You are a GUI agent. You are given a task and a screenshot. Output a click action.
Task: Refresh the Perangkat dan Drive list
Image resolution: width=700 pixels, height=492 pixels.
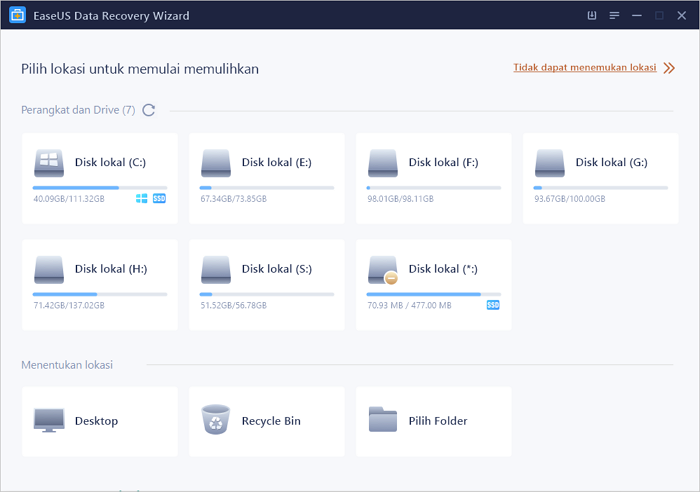pyautogui.click(x=149, y=110)
